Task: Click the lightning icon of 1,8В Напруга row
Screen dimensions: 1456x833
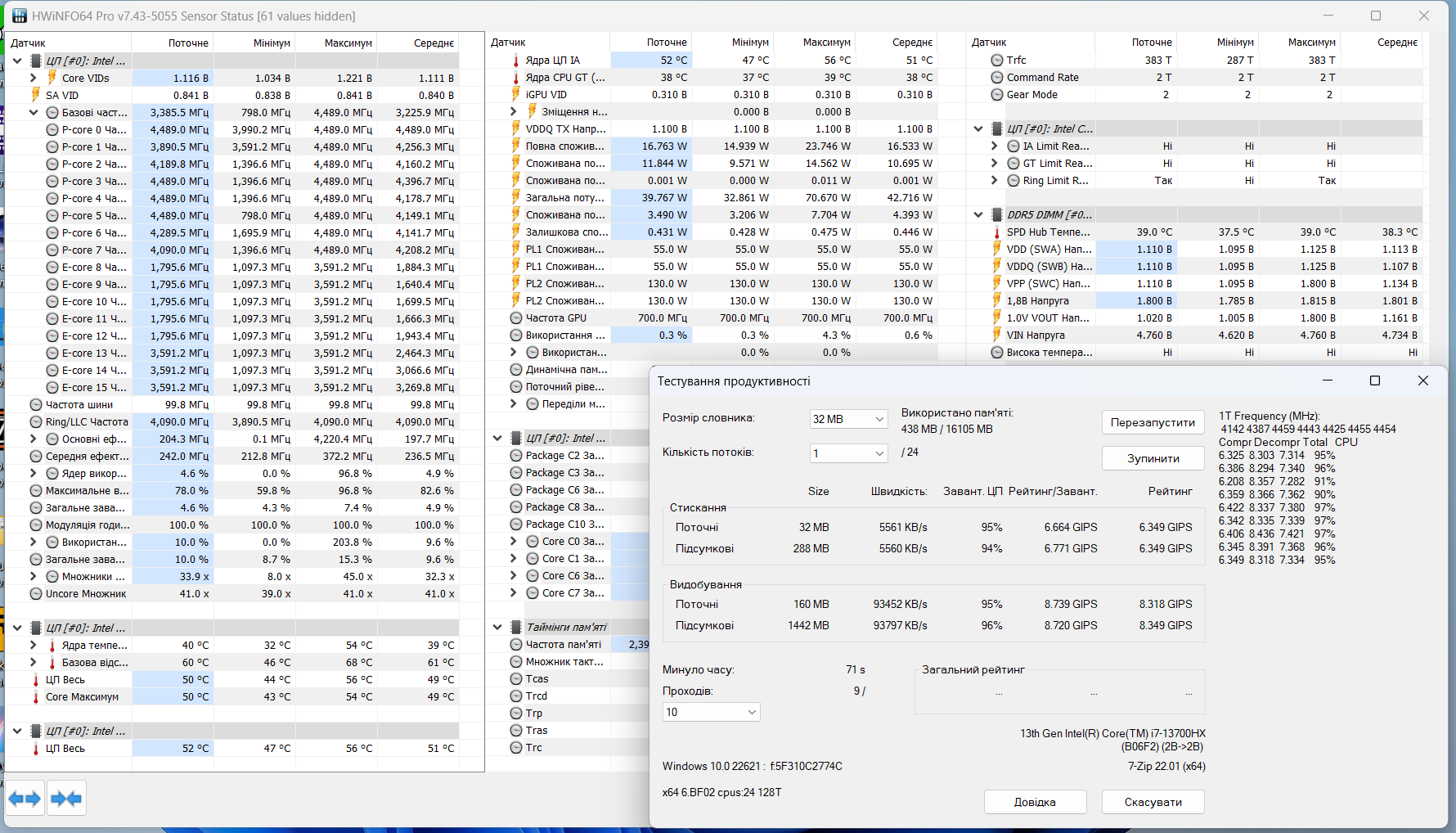Action: (x=997, y=300)
